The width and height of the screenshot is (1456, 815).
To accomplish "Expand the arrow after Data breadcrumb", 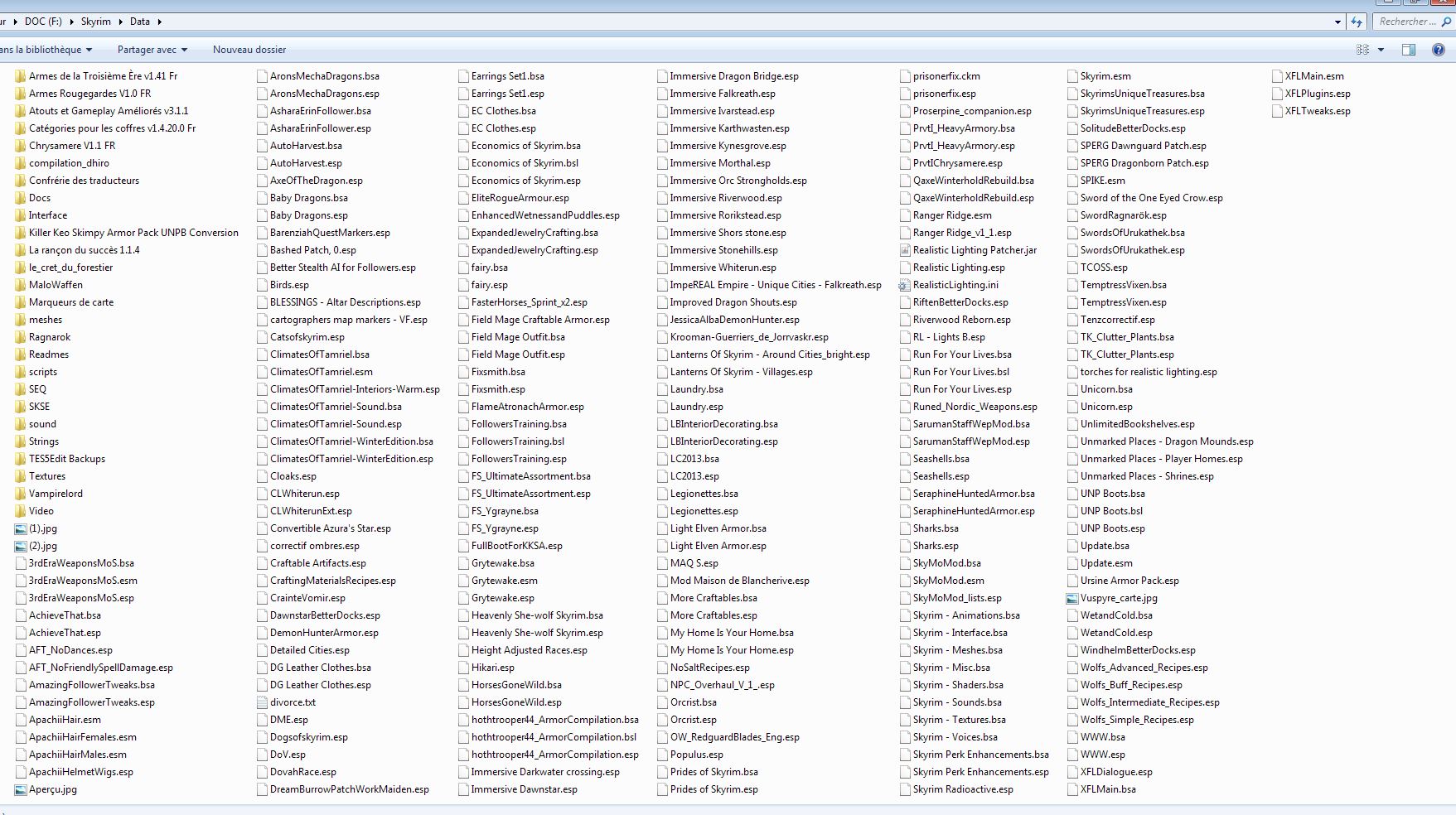I will click(x=159, y=22).
